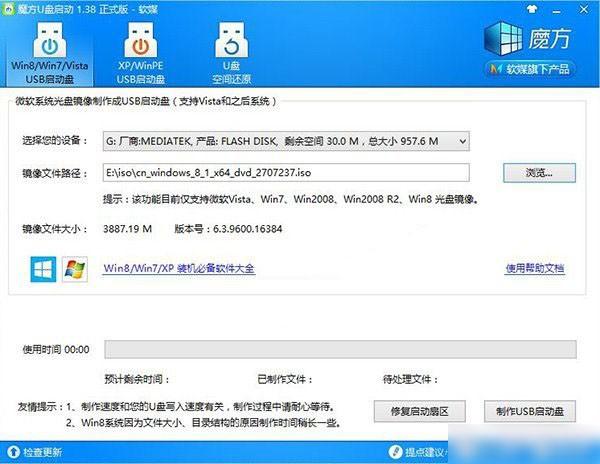Click the 提点建议 feedback link
600x464 pixels.
(x=424, y=452)
